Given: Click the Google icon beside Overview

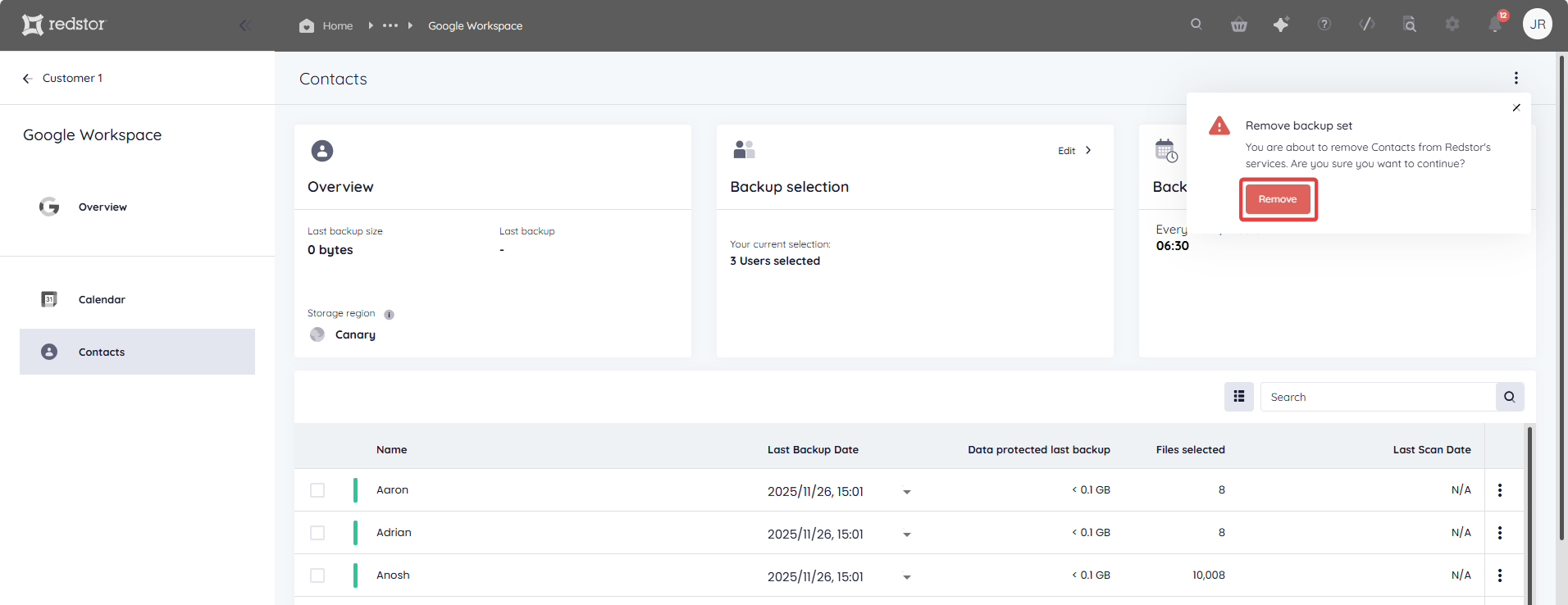Looking at the screenshot, I should point(49,207).
